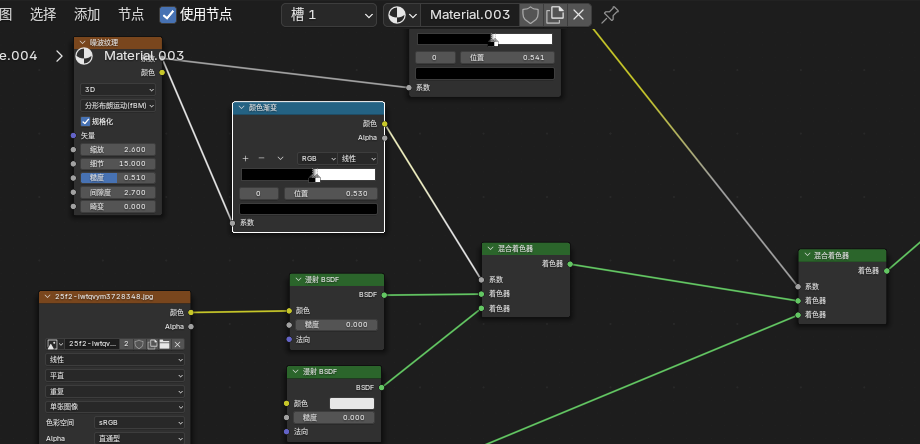Click the white color swatch on lower 漫射 BSDF

coord(352,404)
